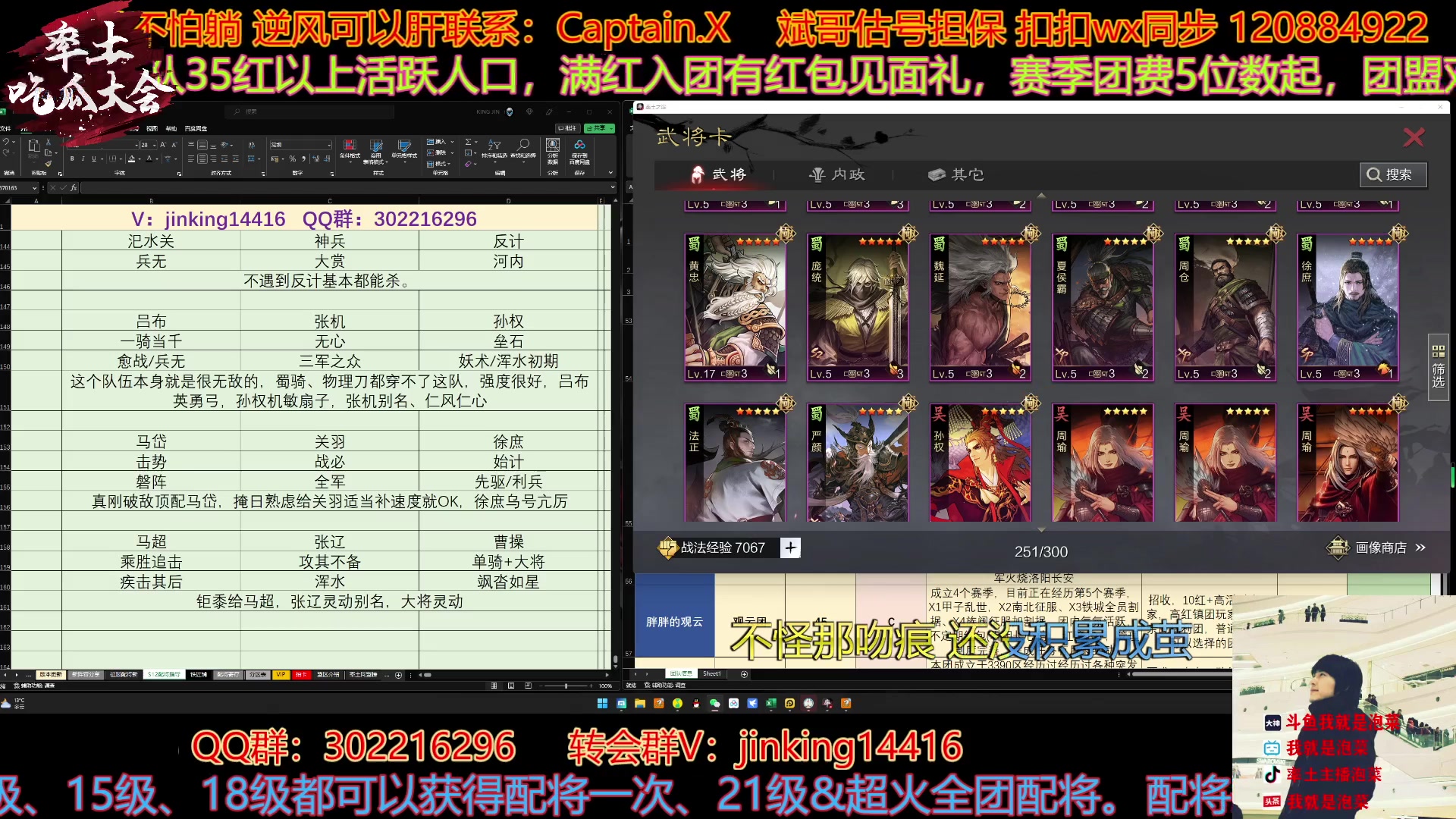Open the 画像商店 portrait shop
The width and height of the screenshot is (1456, 819).
(x=1376, y=548)
